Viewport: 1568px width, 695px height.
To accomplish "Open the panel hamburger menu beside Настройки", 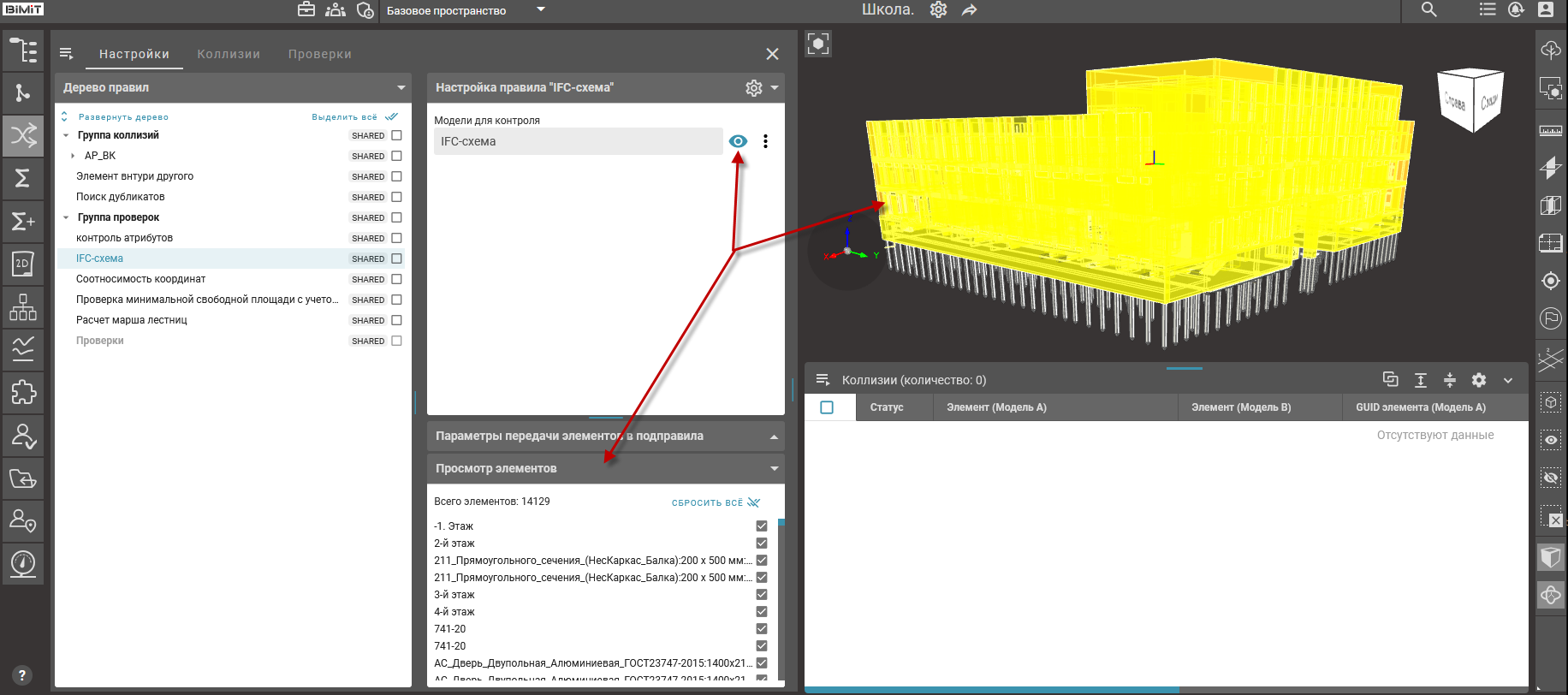I will click(x=66, y=54).
